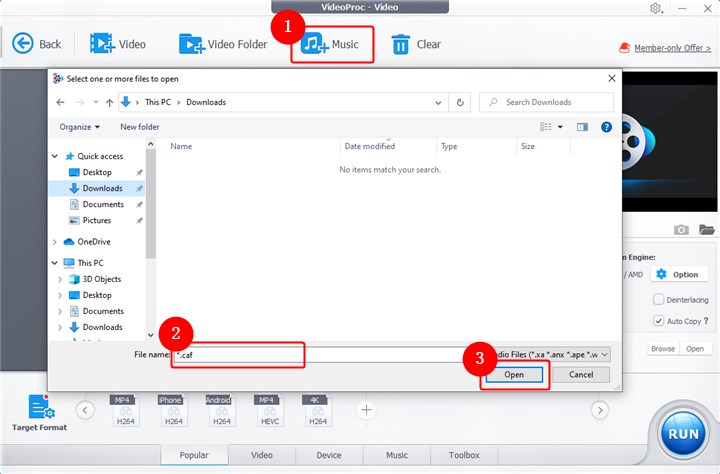Create a New folder
Viewport: 720px width, 474px height.
click(140, 127)
